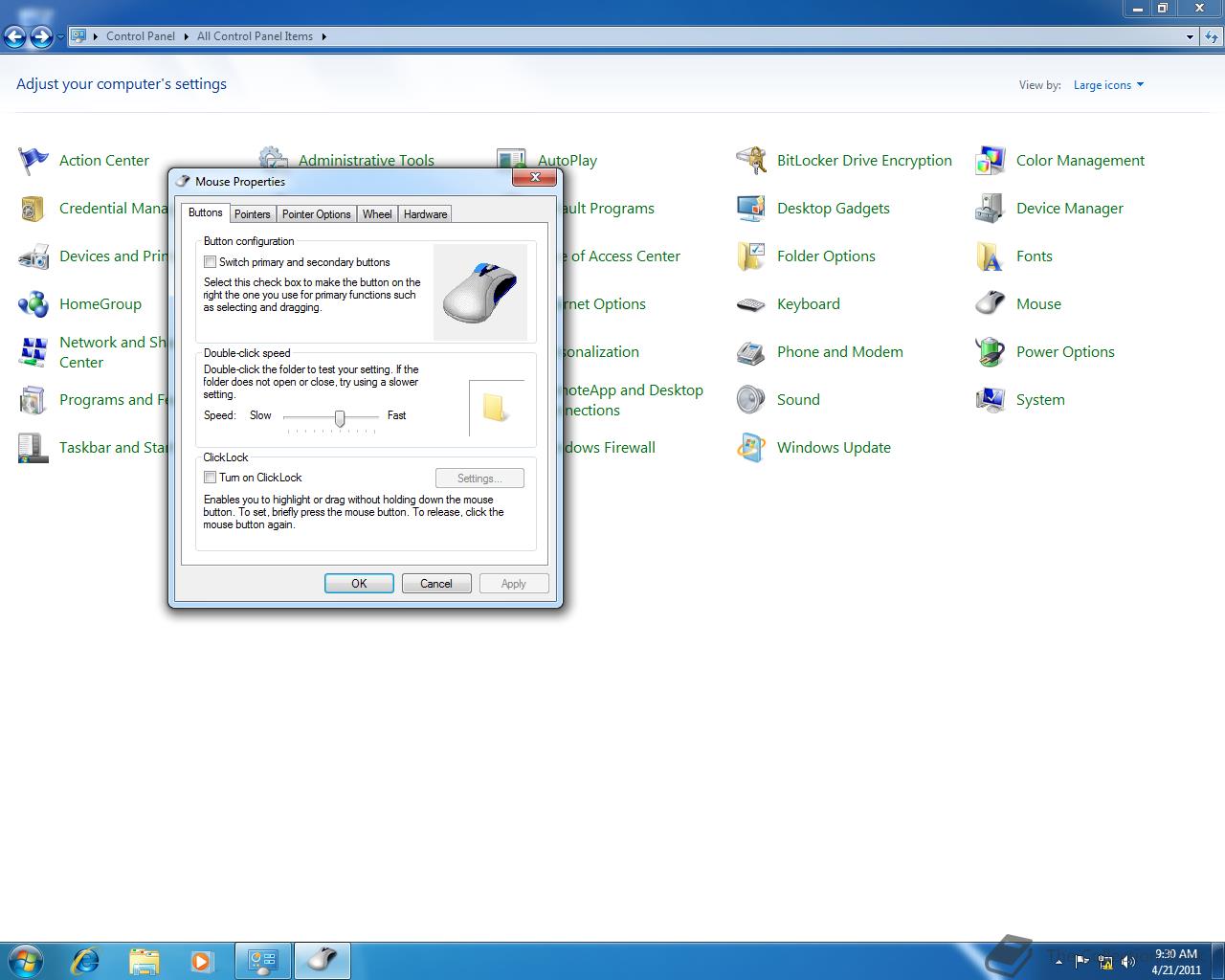This screenshot has width=1225, height=980.
Task: Click the volume icon in system tray
Action: pos(1128,962)
